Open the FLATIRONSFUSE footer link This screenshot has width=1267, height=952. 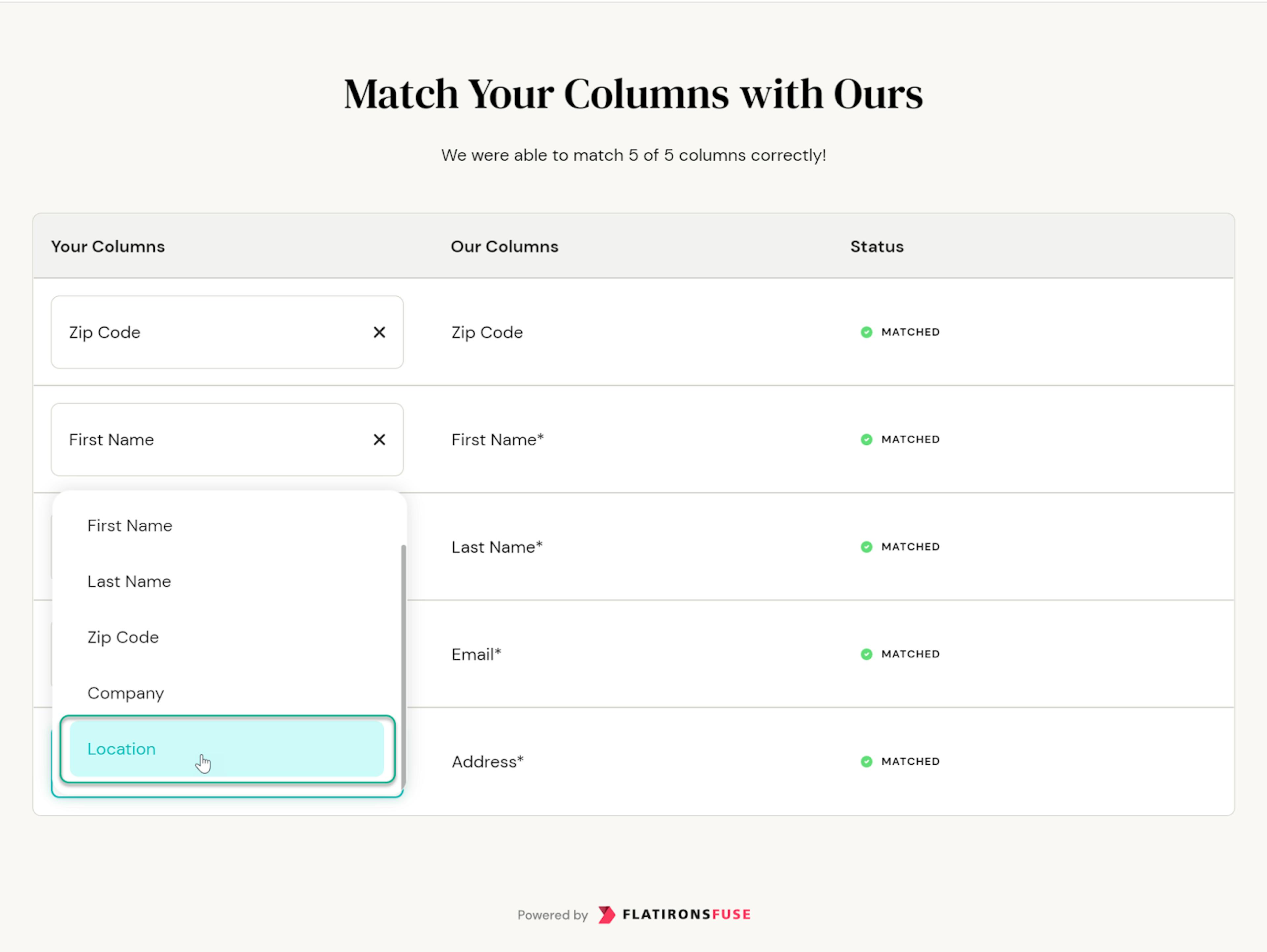pos(686,915)
